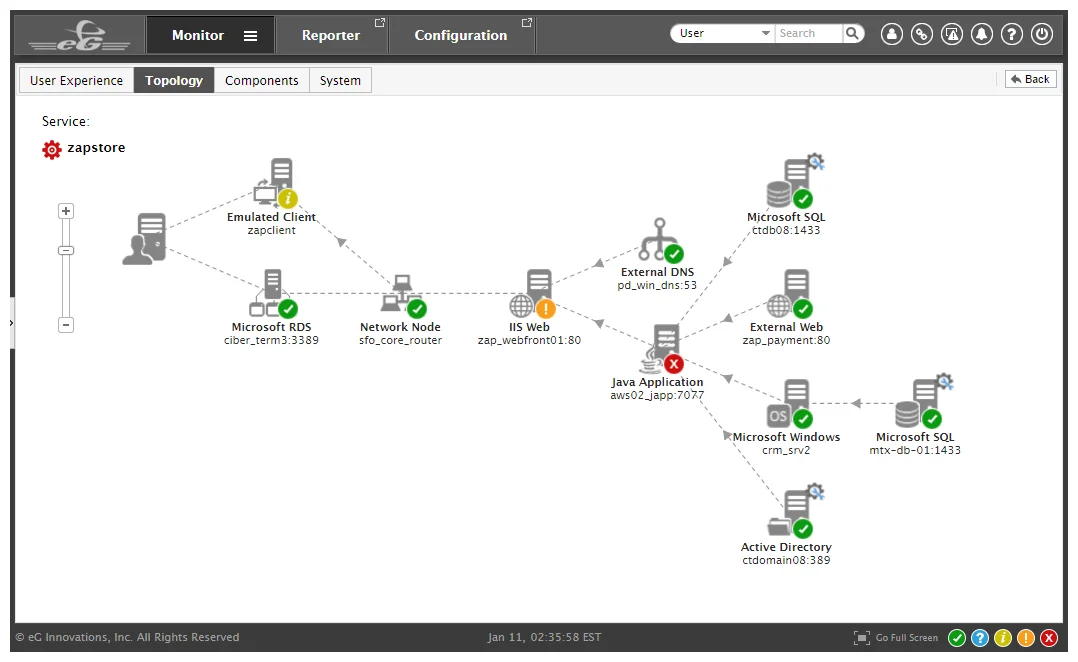Viewport: 1078px width, 662px height.
Task: Click the red critical status icon in footer
Action: click(x=1049, y=638)
